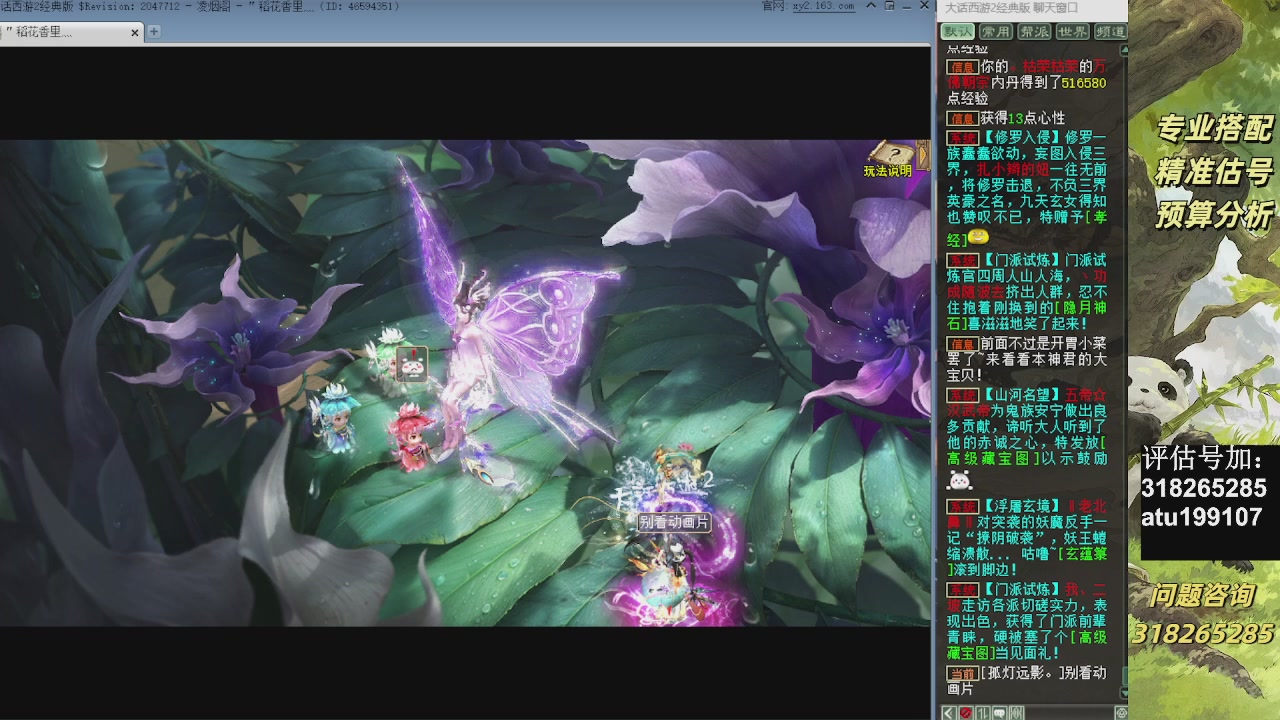Click the 【修罗入侵】 system message title
Viewport: 1280px width, 720px height.
pos(1021,137)
